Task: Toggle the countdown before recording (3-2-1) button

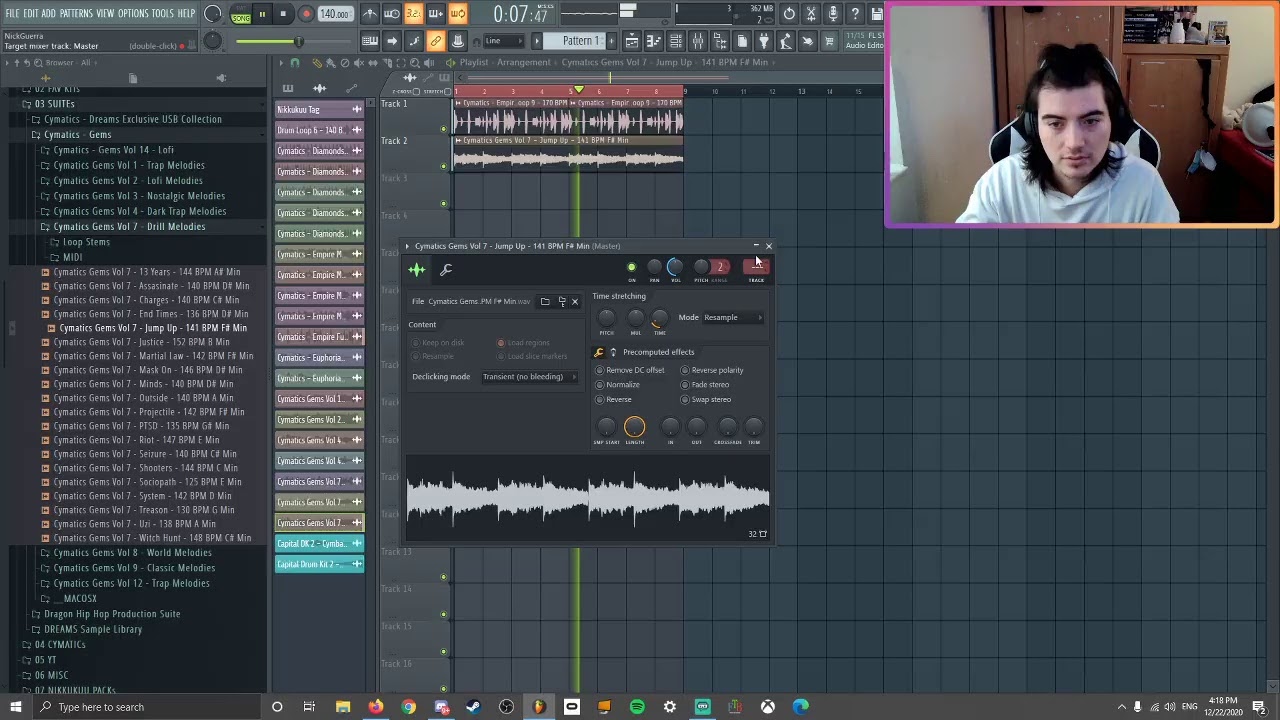Action: click(x=413, y=14)
